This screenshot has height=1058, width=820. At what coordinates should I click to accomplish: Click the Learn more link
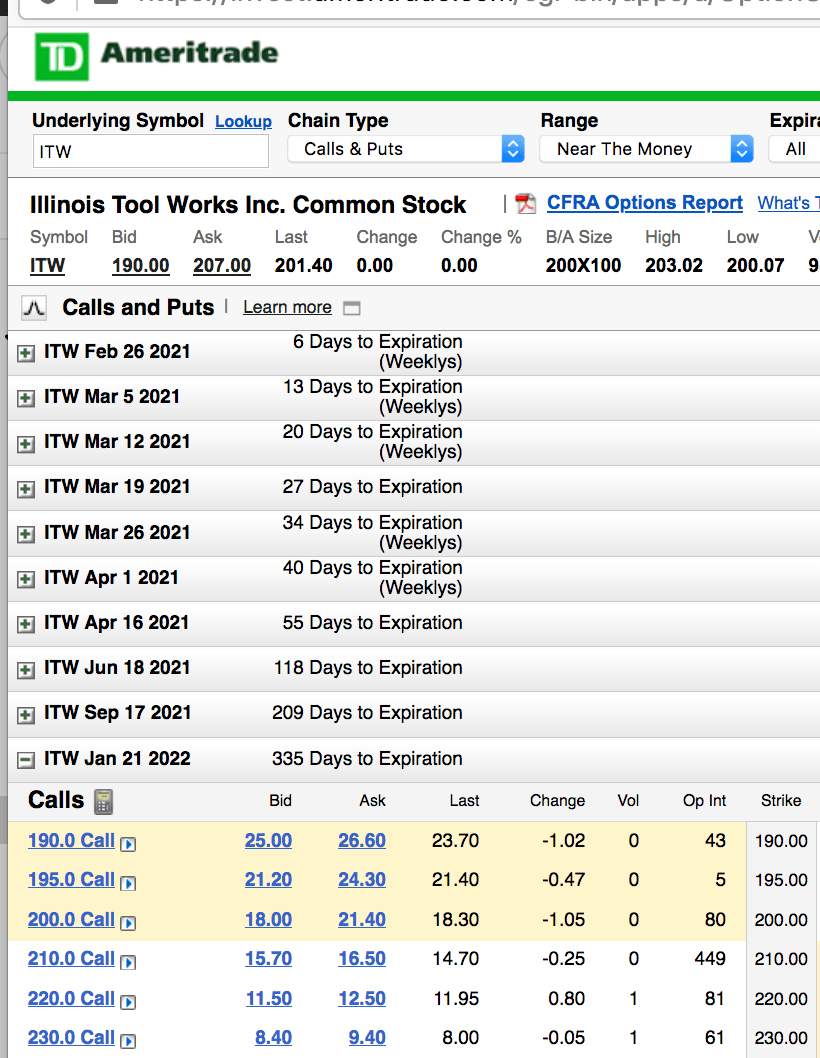click(x=288, y=308)
